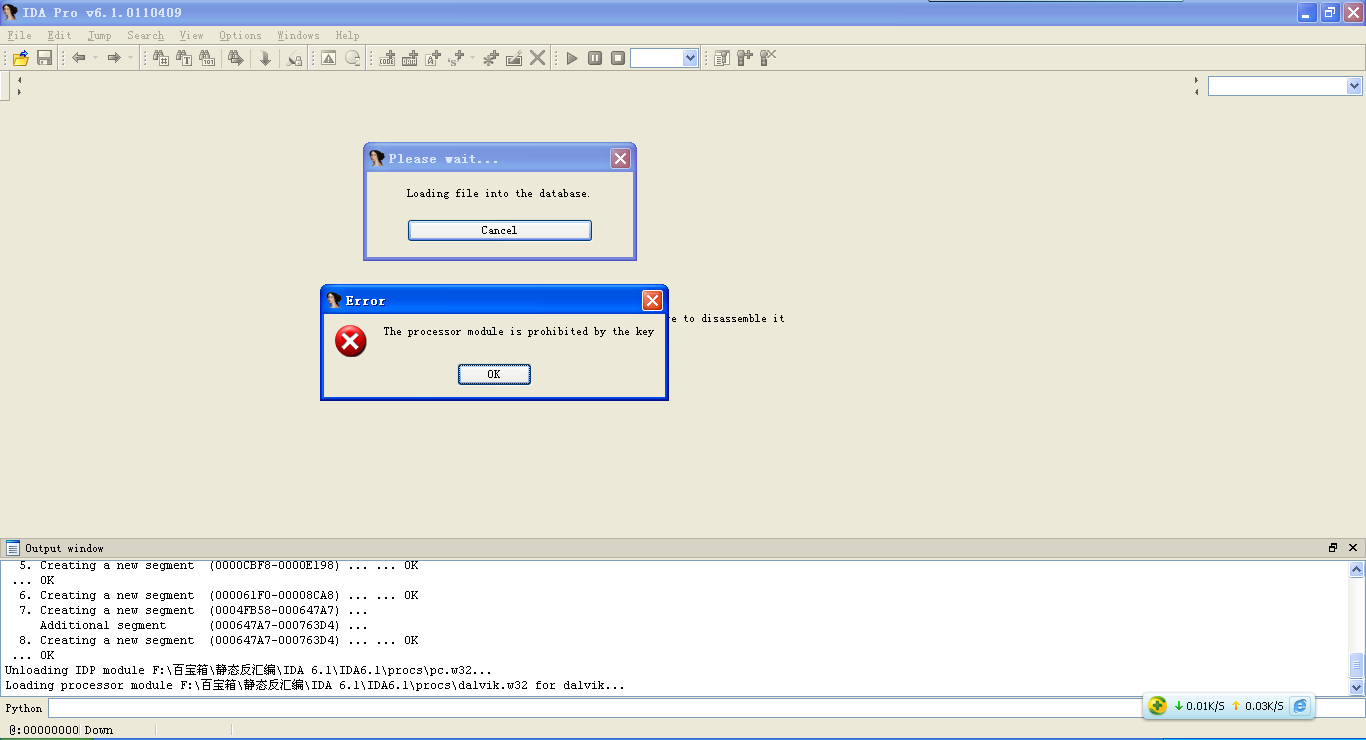Click the Error dialog red X icon

(350, 342)
